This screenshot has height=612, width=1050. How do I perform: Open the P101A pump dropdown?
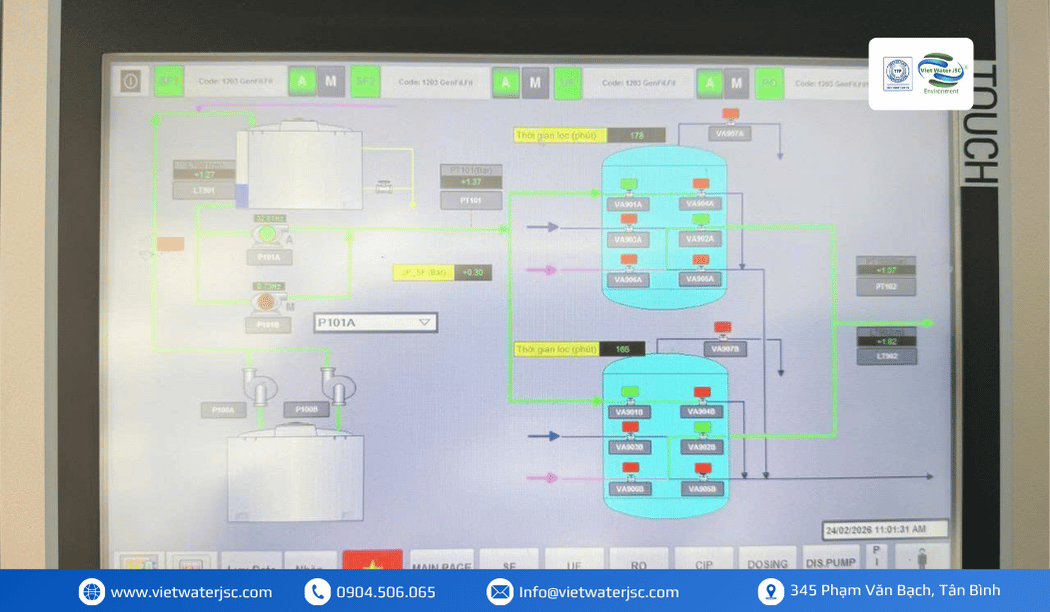pyautogui.click(x=375, y=322)
